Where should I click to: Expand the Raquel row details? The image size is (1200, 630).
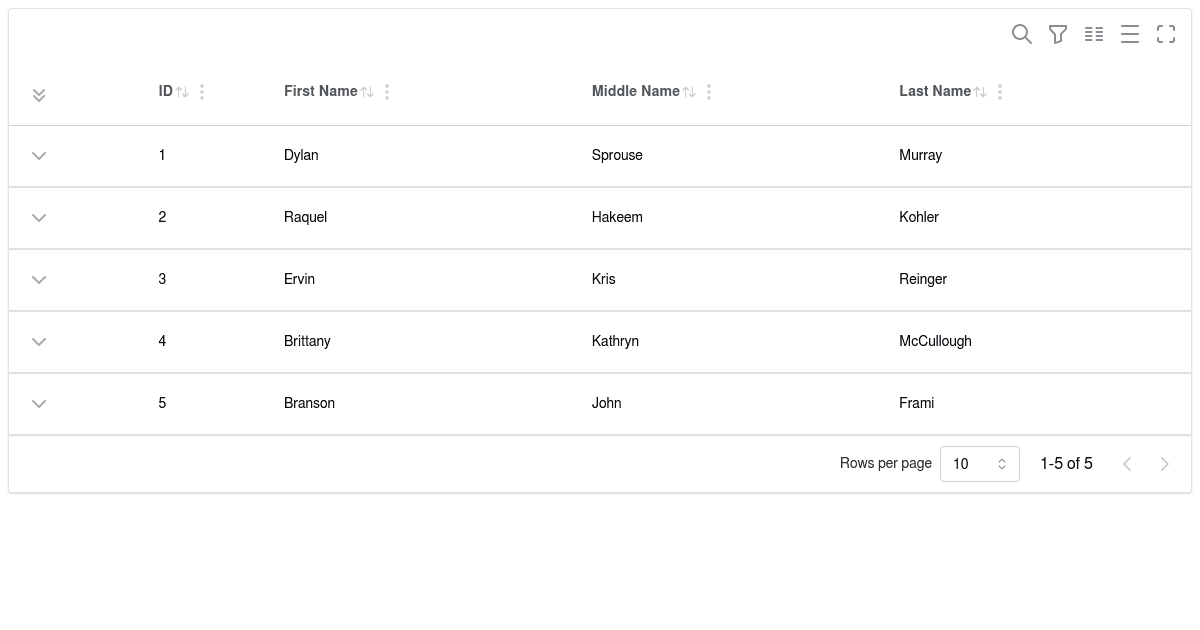(39, 218)
